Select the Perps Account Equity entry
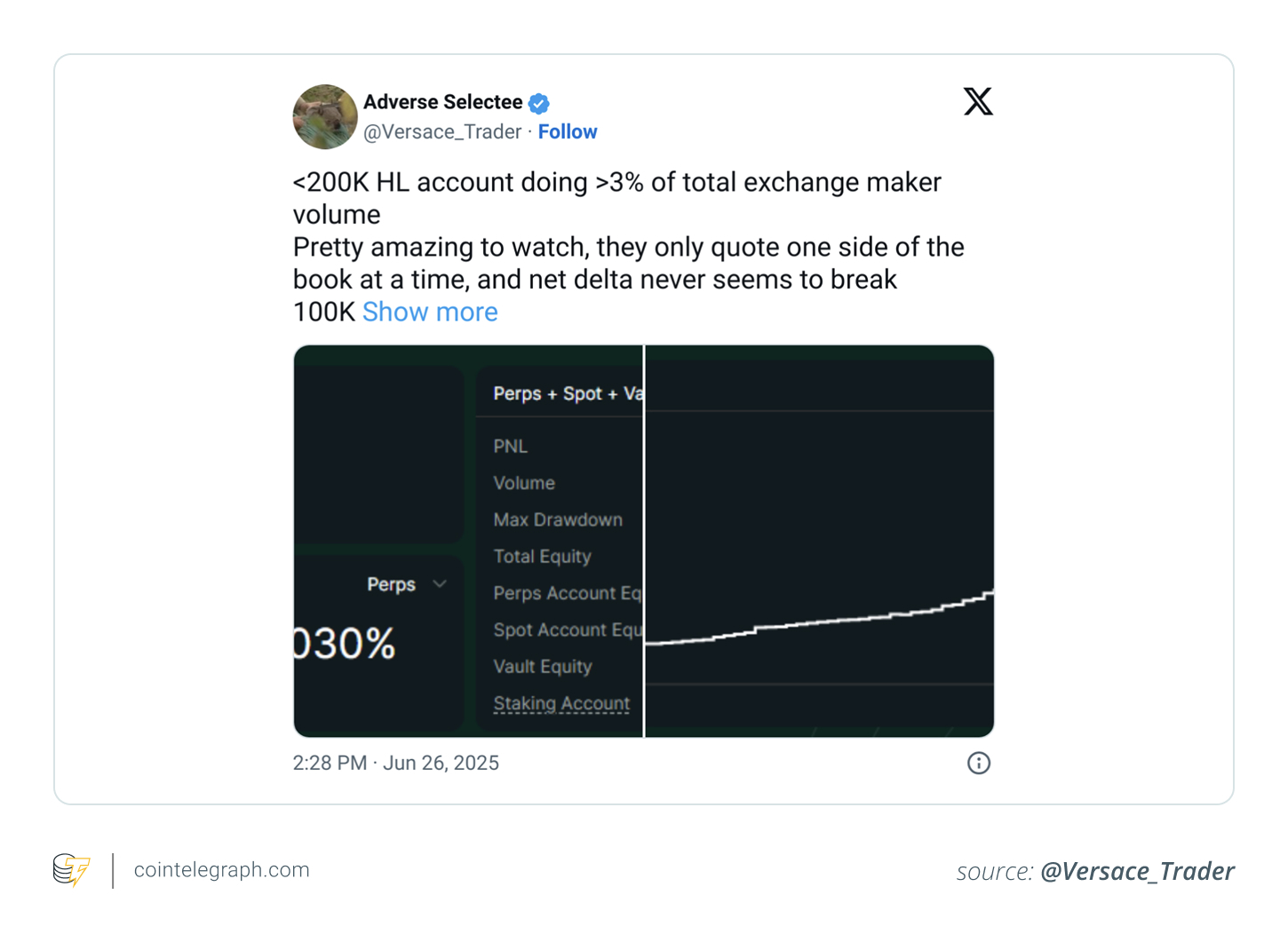The width and height of the screenshot is (1288, 942). point(568,593)
